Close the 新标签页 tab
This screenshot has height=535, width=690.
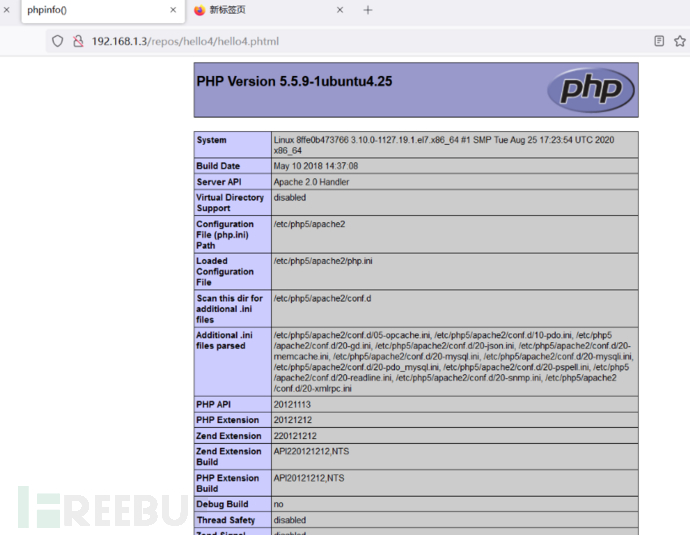(340, 10)
